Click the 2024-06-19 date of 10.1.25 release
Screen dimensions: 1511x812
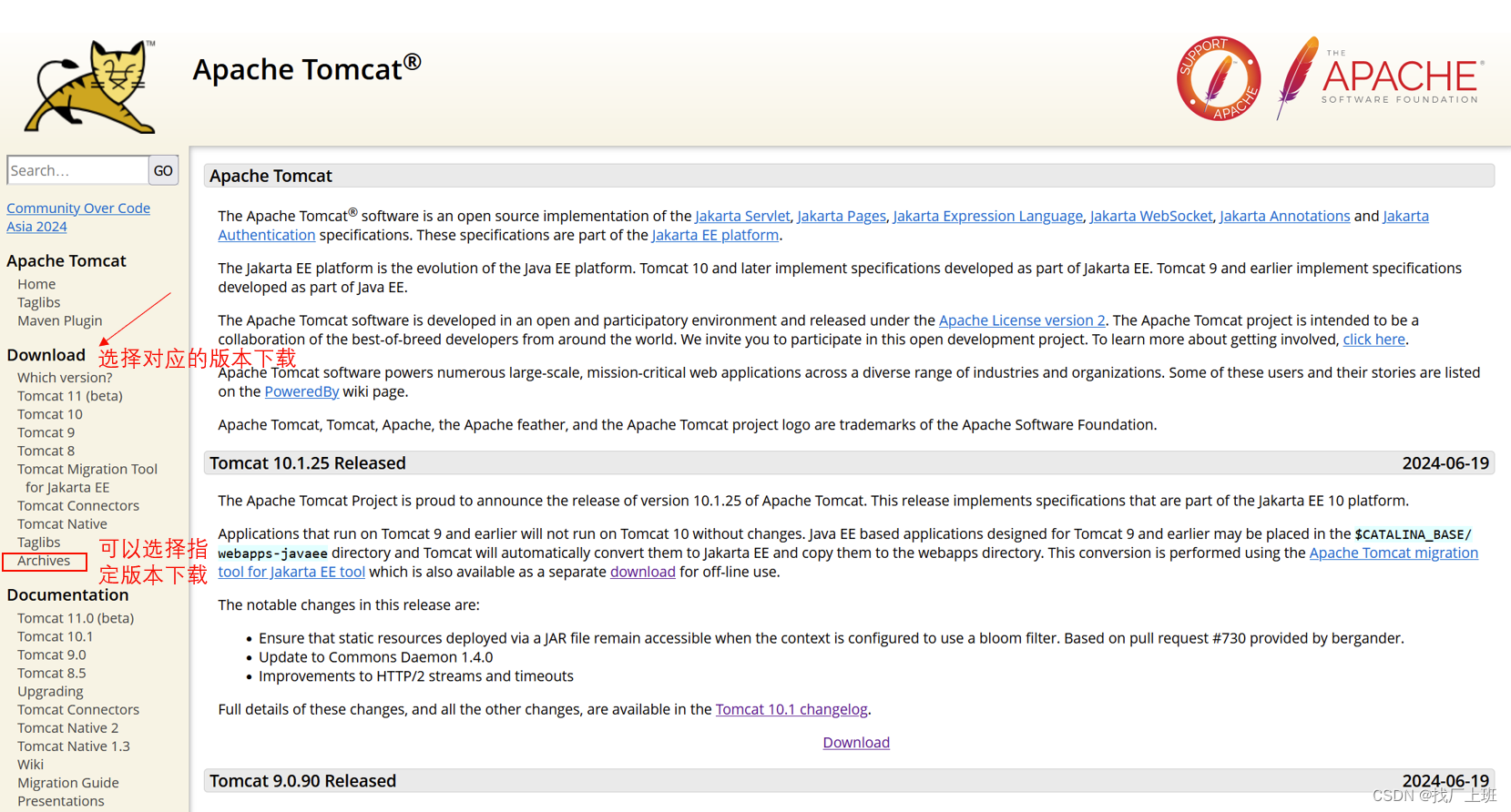point(1445,463)
